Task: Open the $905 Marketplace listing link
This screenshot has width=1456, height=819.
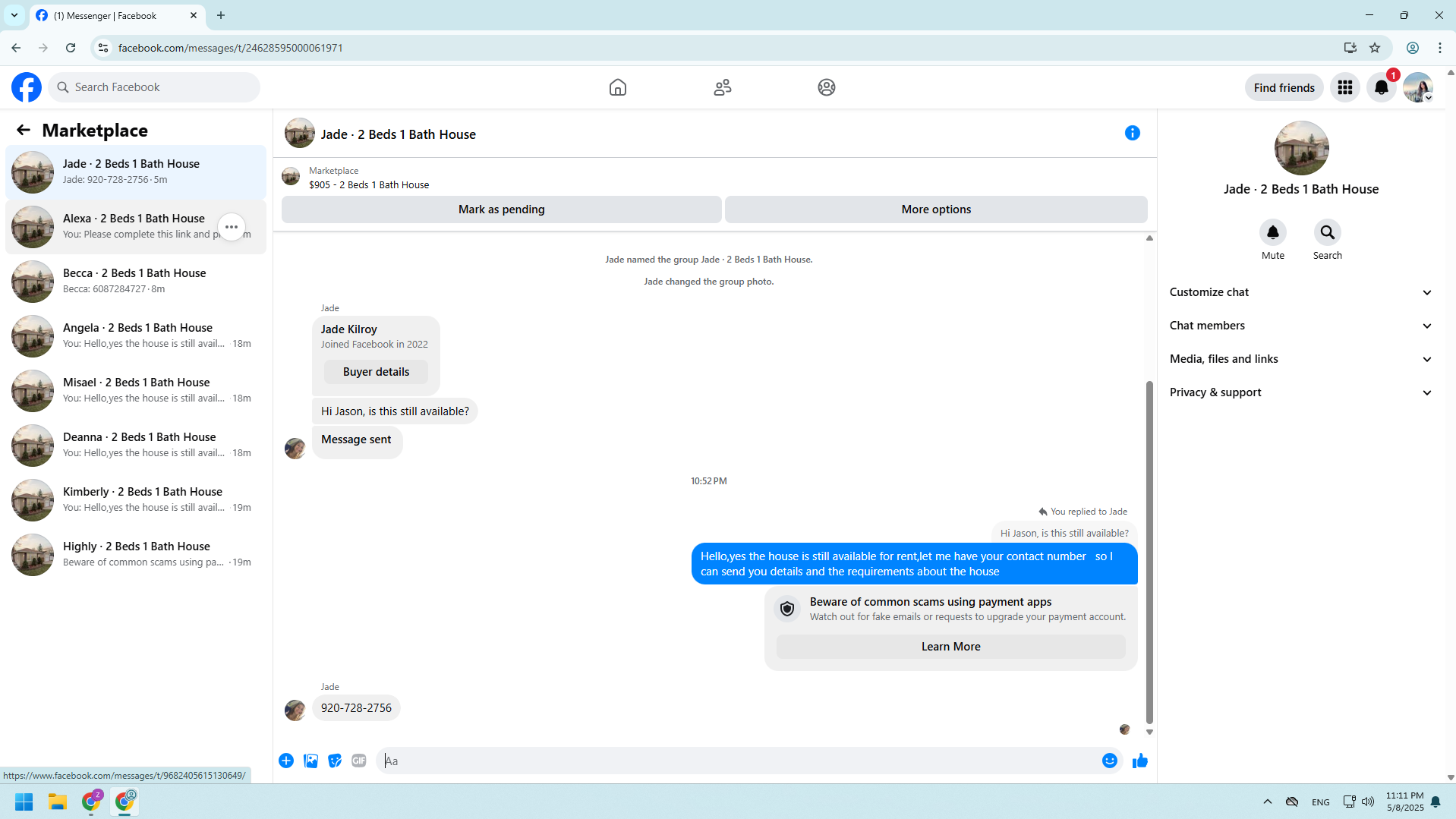Action: tap(369, 184)
